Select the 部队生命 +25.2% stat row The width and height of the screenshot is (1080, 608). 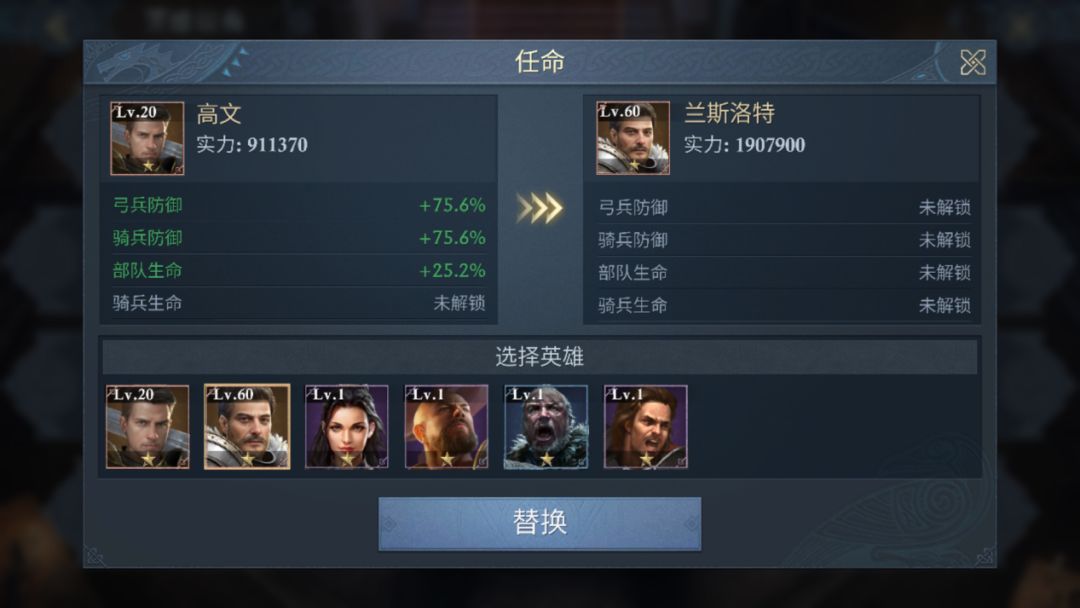tap(298, 271)
